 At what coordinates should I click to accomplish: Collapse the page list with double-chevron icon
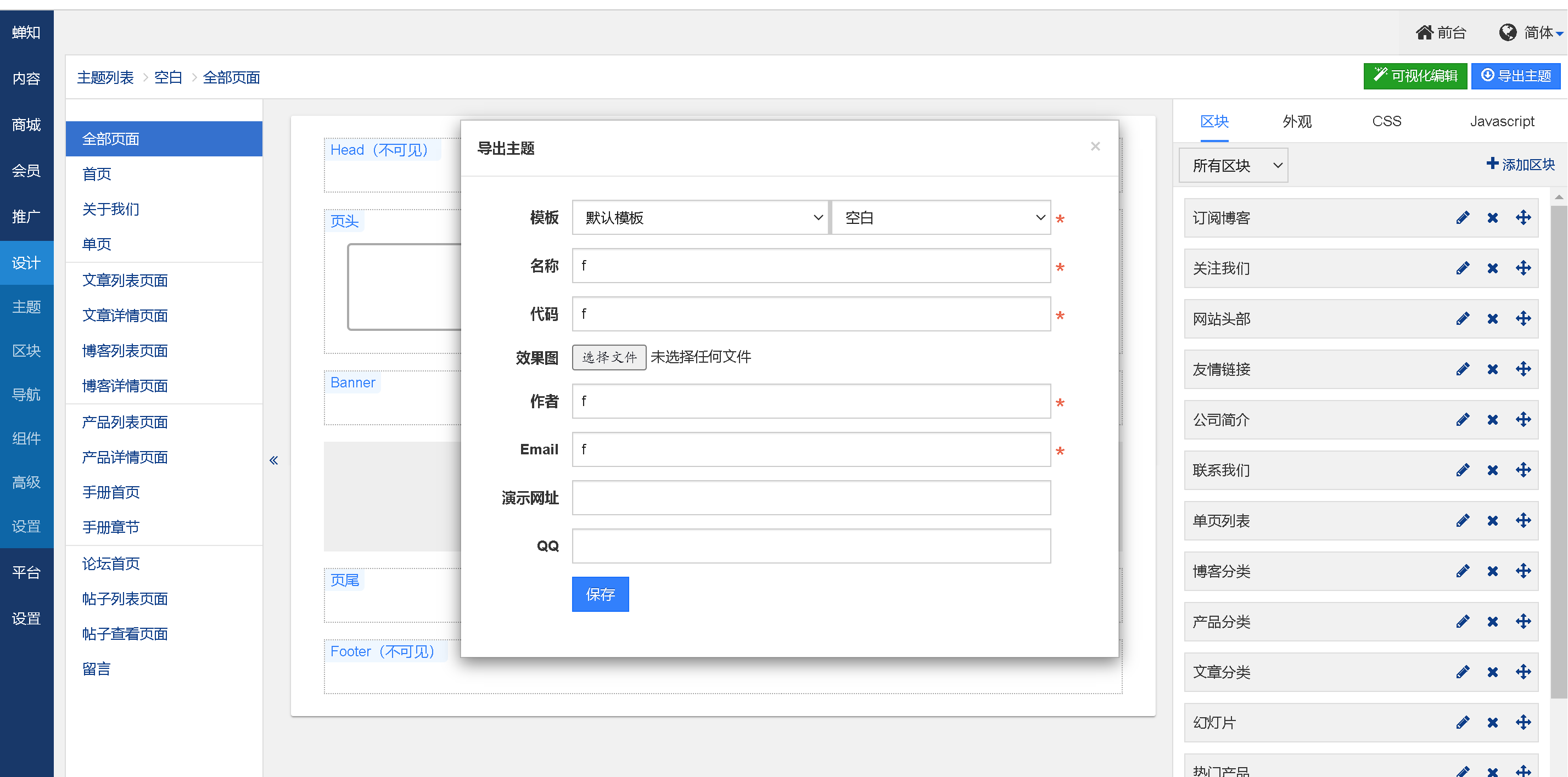[274, 460]
